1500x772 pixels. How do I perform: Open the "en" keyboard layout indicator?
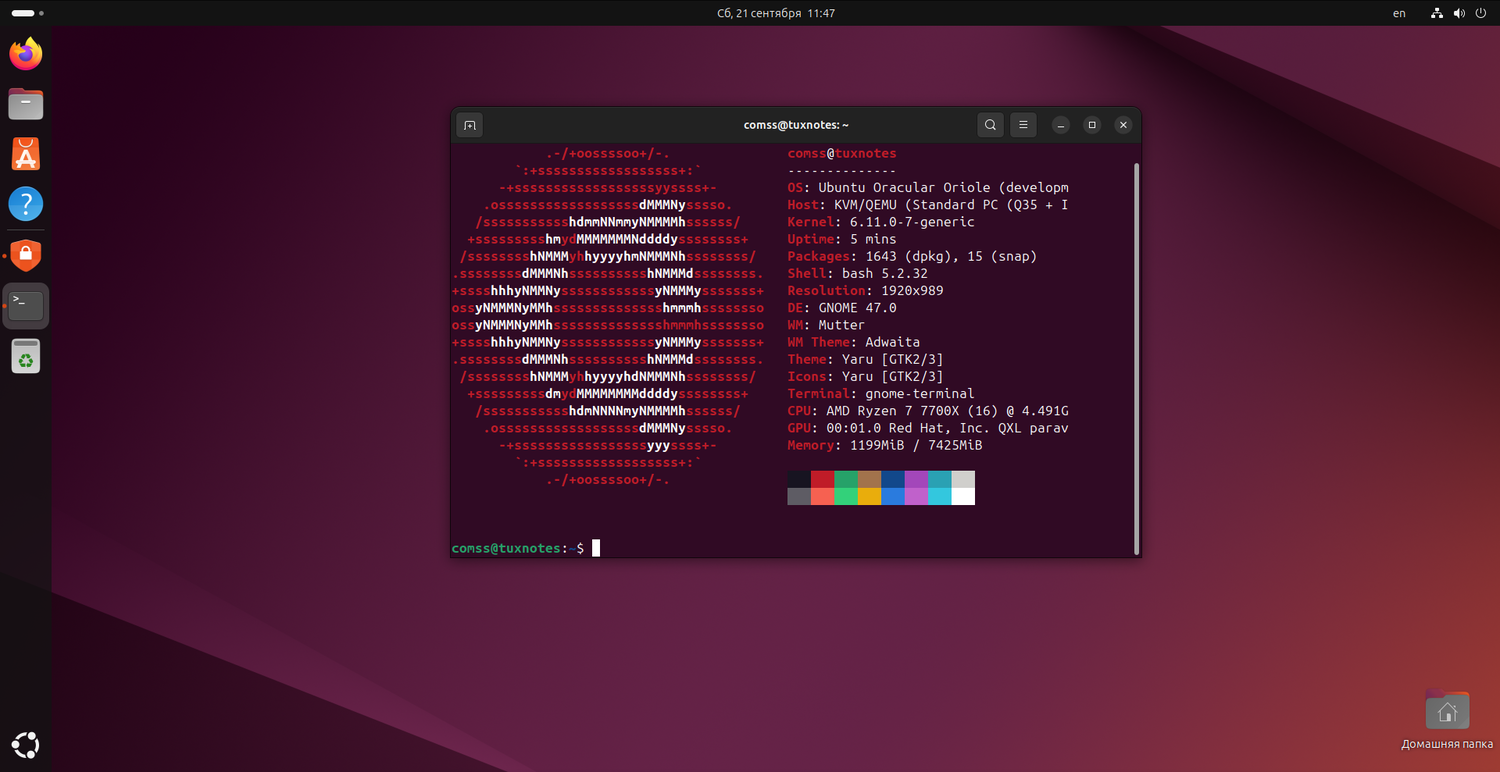click(1399, 13)
